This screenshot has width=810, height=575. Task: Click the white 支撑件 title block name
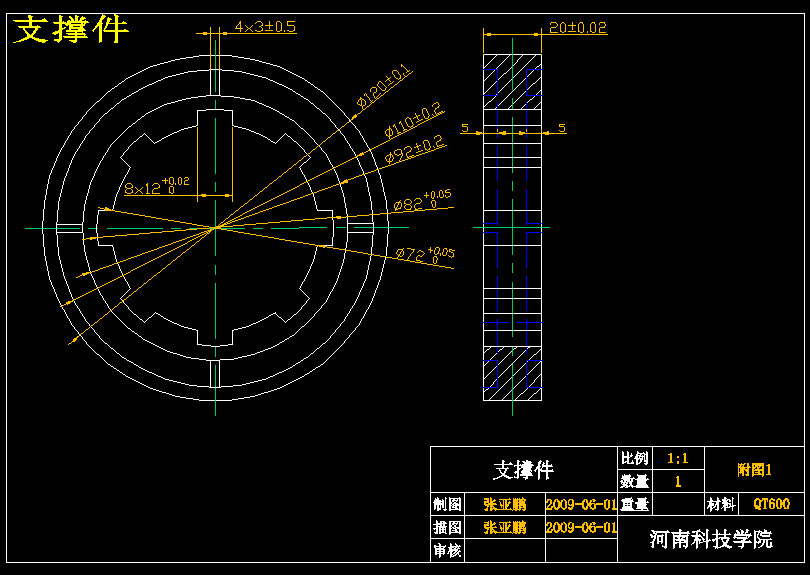[523, 470]
